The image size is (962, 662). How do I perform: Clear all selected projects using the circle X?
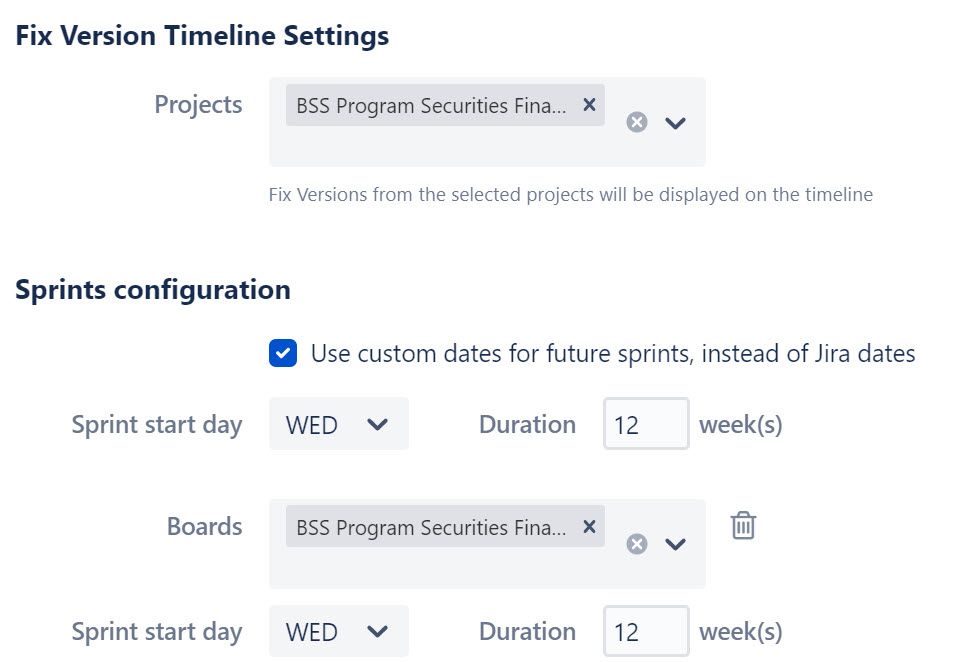[x=637, y=122]
